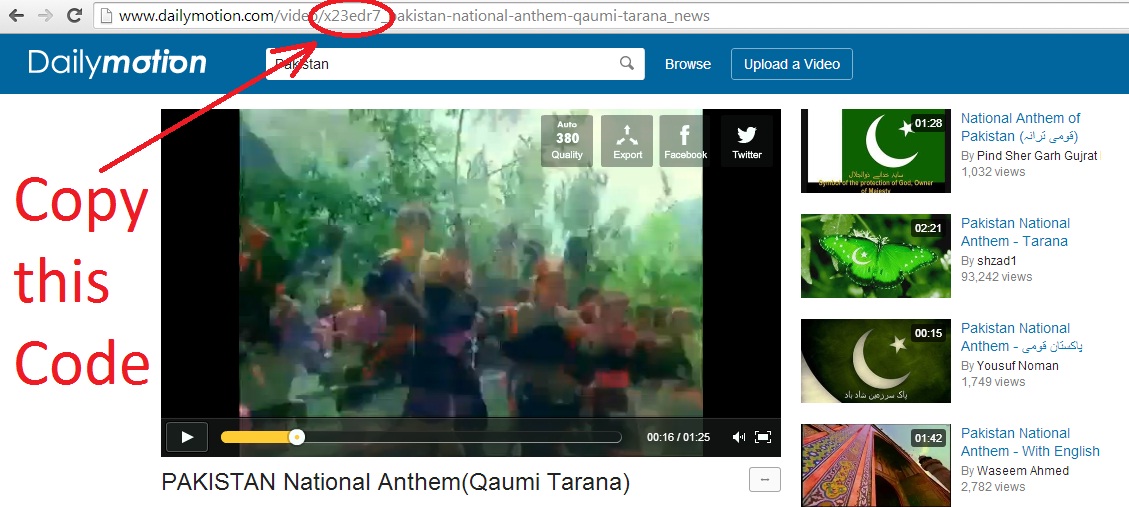
Task: Click the Upload a Video button
Action: (x=791, y=64)
